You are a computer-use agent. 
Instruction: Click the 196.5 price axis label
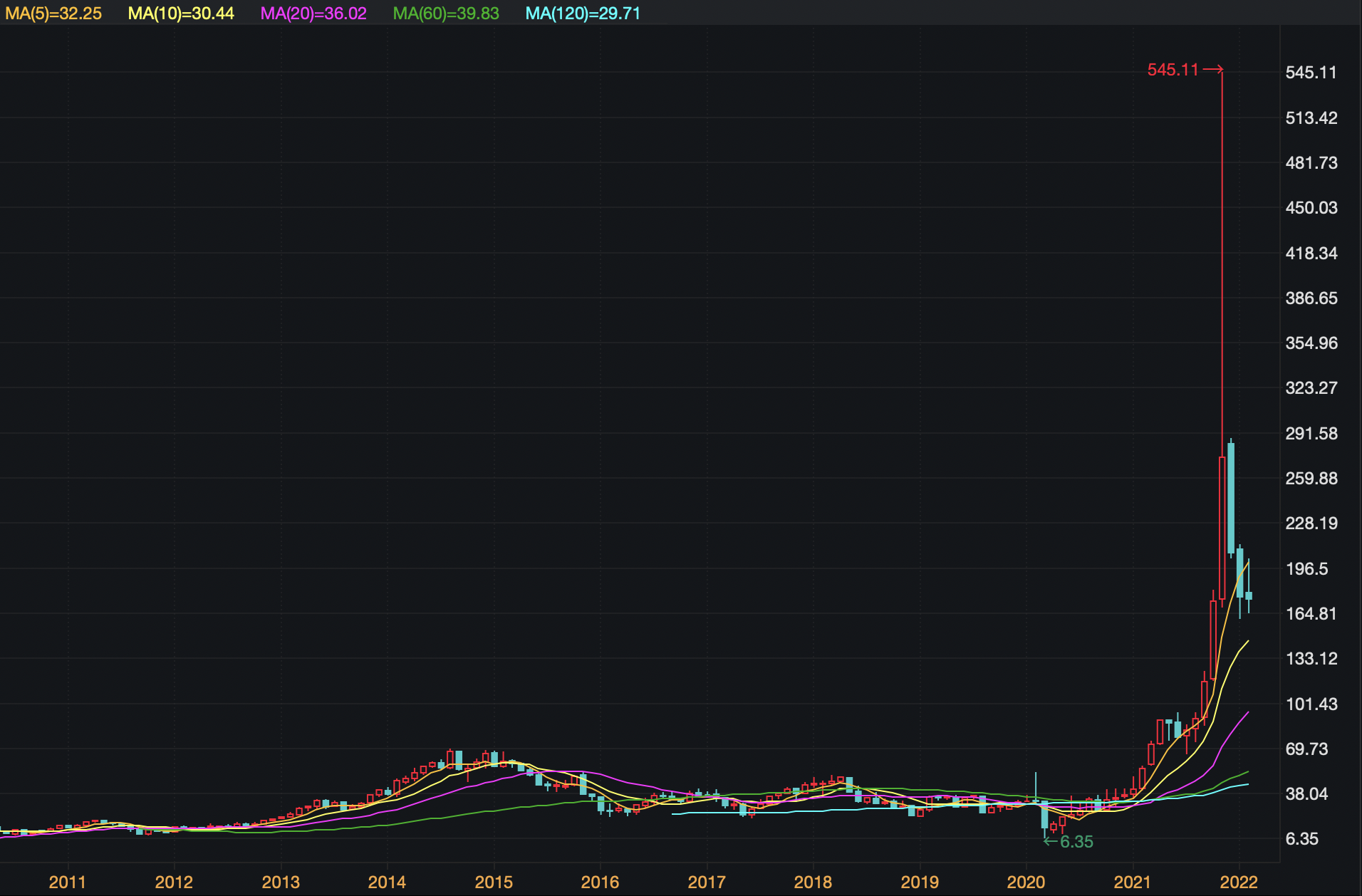coord(1306,569)
